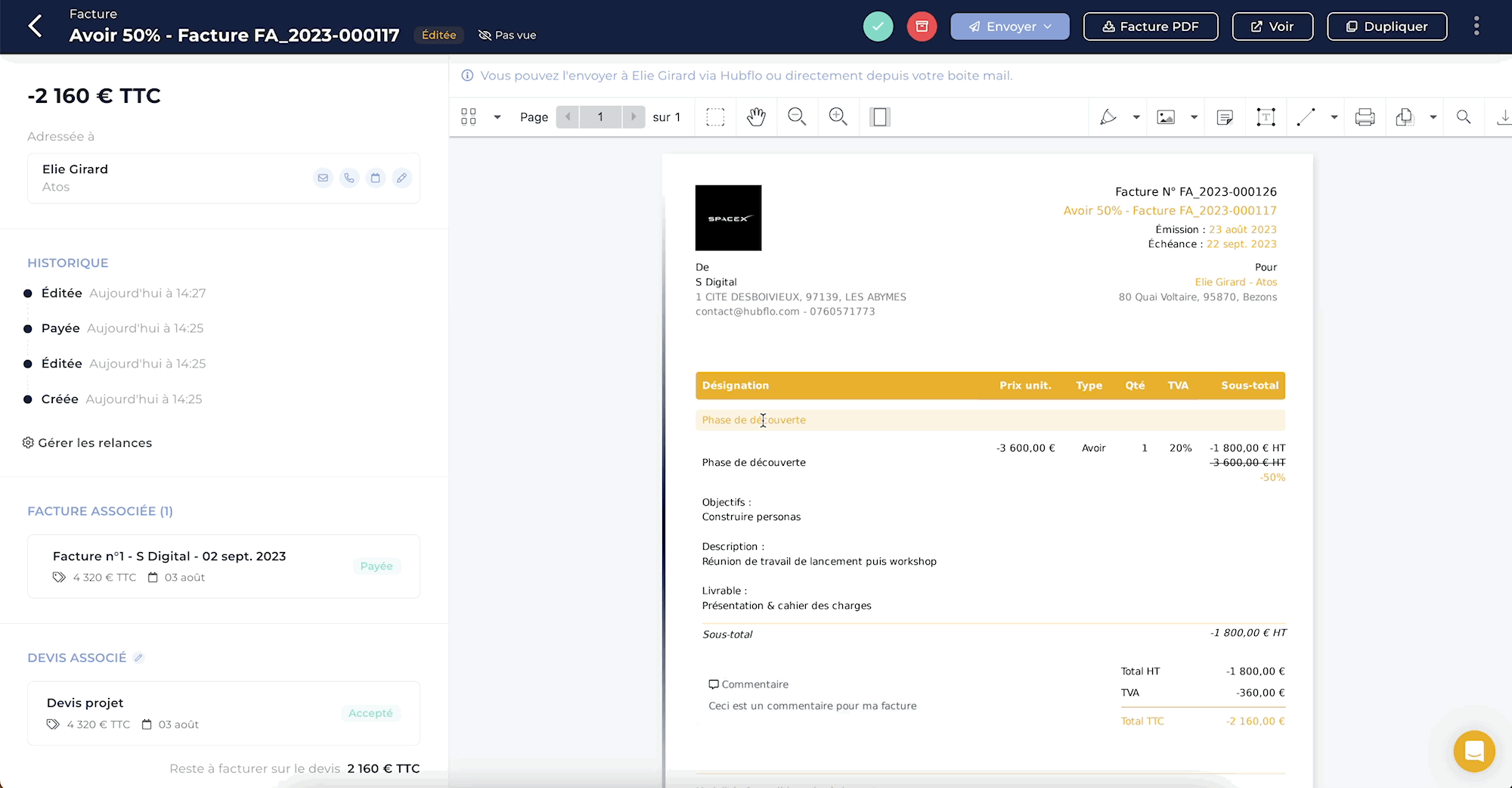Click the FACTURE ASSOCIÉE (1) heading
Screen dimensions: 1512x788
point(100,511)
